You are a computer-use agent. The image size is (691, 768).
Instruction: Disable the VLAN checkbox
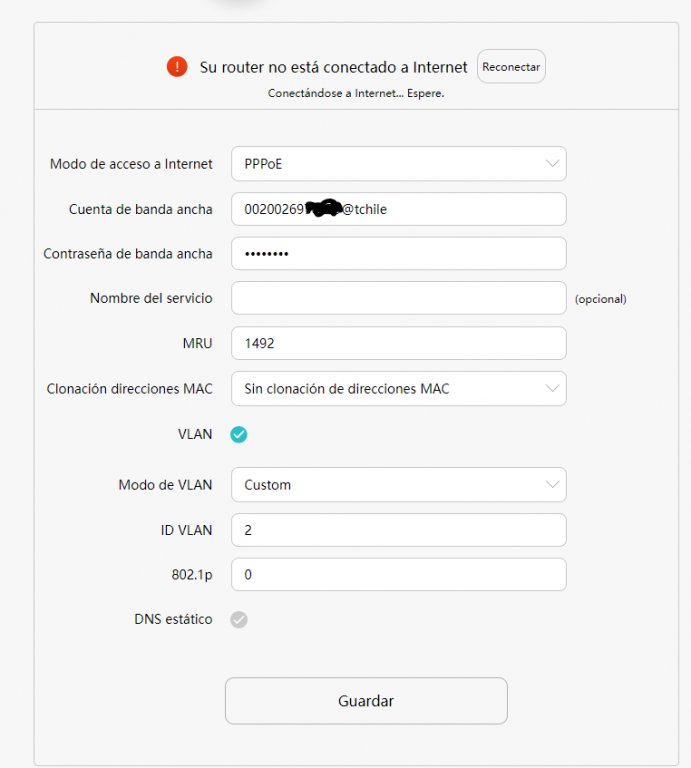coord(239,434)
